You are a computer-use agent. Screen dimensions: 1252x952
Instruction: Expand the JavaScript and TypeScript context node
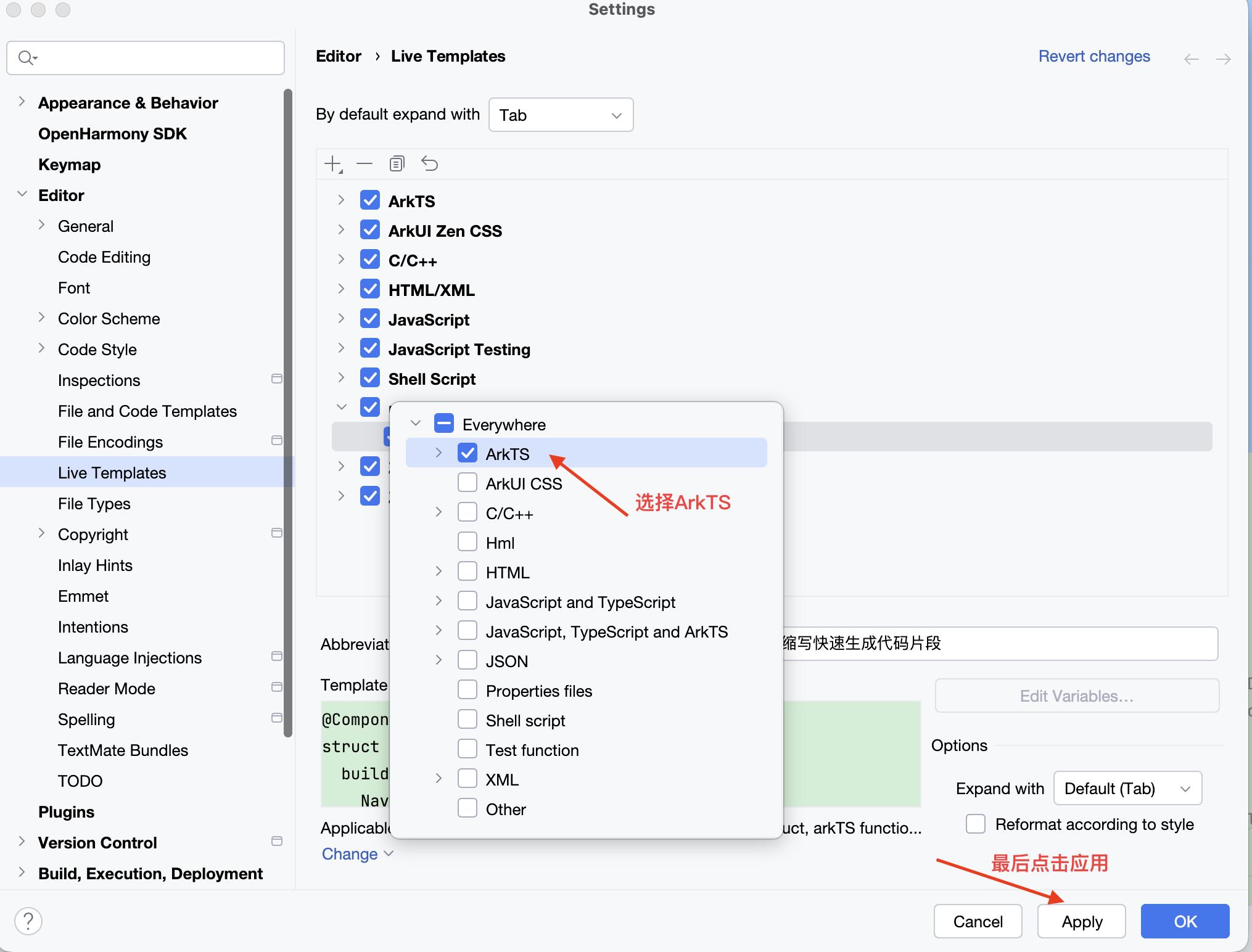439,601
